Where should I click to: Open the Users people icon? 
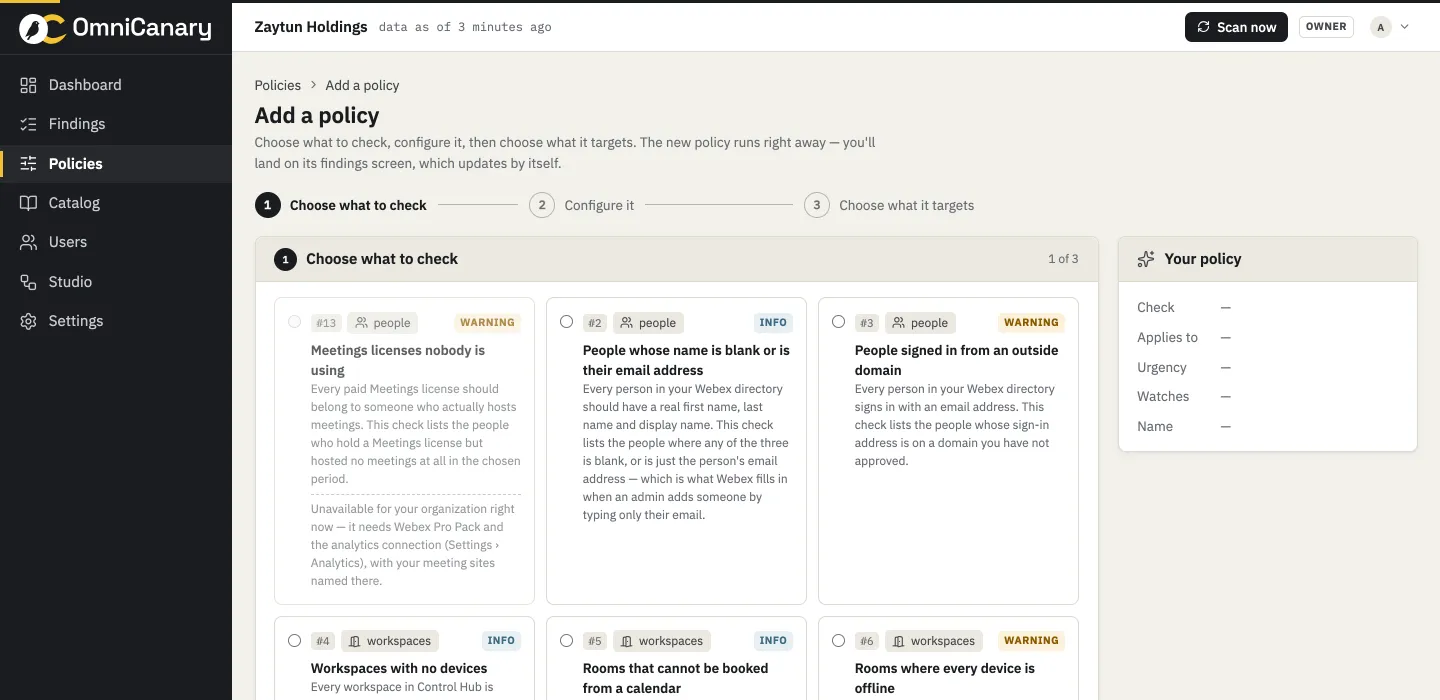[x=28, y=242]
